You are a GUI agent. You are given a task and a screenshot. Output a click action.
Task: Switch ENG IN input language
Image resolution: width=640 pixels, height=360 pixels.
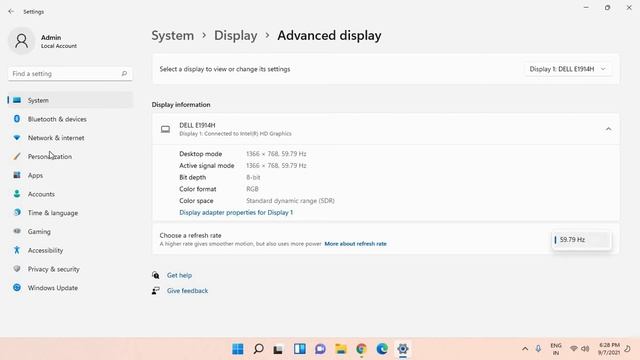[556, 349]
